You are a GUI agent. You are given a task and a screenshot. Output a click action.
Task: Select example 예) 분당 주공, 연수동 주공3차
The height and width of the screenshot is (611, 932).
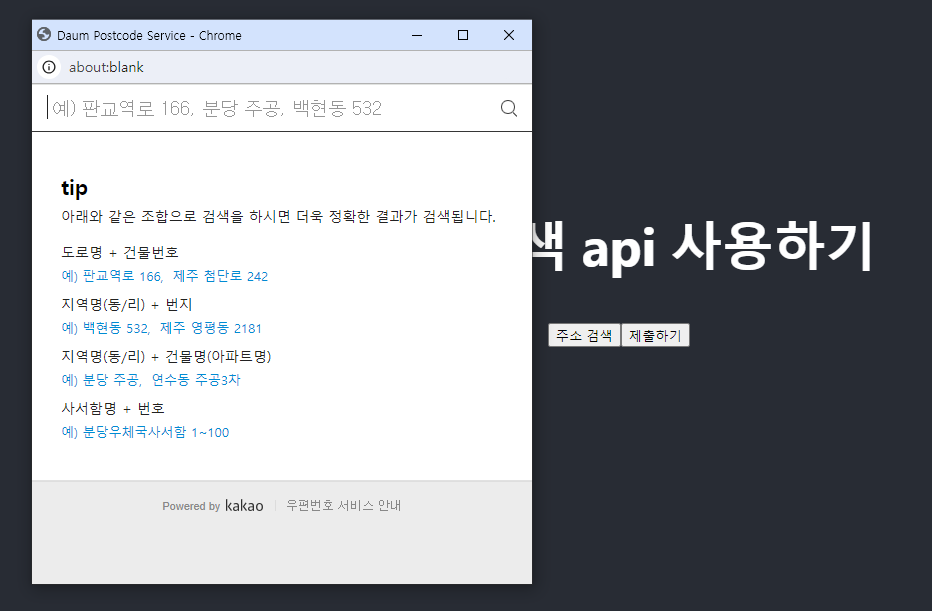click(x=151, y=380)
